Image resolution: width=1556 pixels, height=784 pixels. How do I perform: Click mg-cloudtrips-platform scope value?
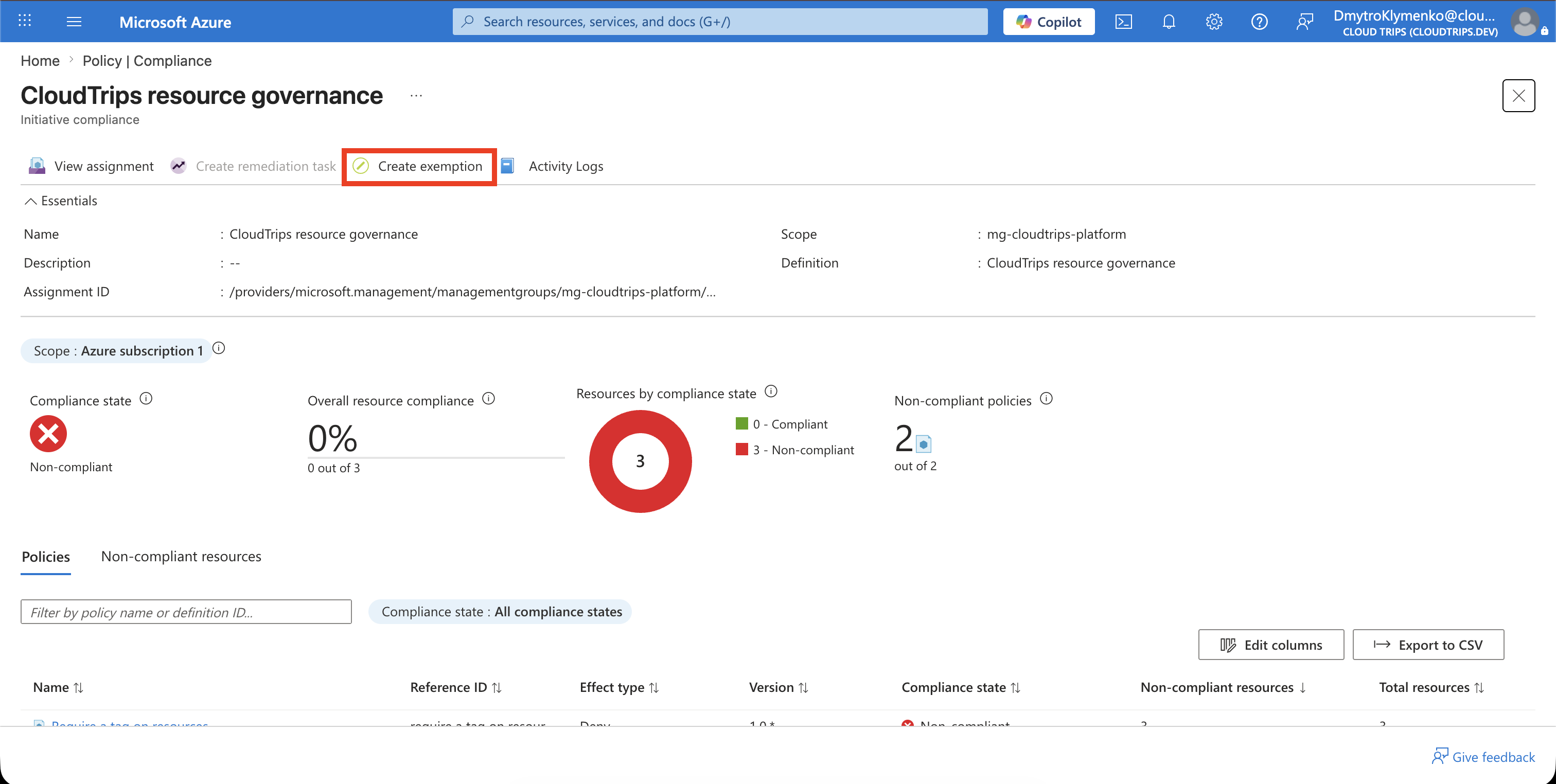pyautogui.click(x=1056, y=234)
